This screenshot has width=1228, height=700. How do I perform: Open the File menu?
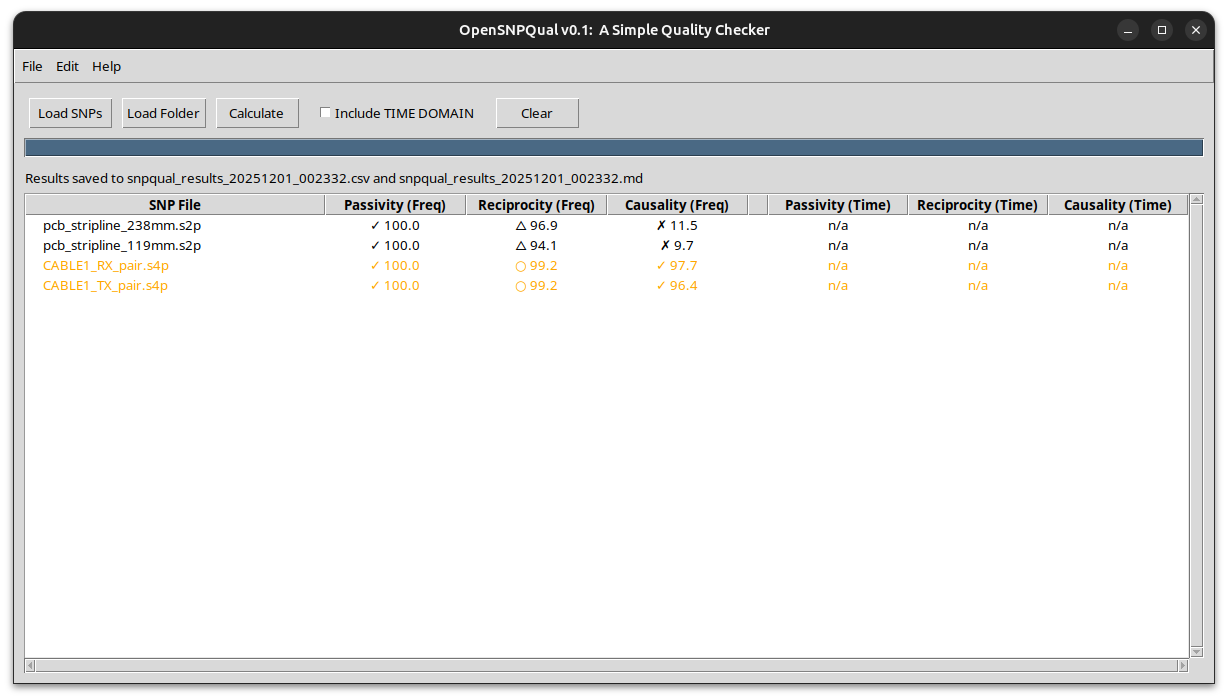click(x=32, y=66)
